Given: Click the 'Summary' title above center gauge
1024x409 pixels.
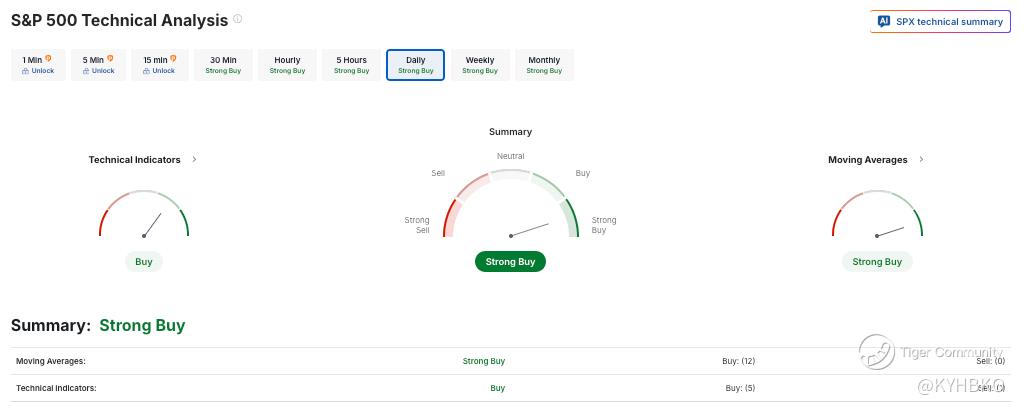Looking at the screenshot, I should [511, 132].
